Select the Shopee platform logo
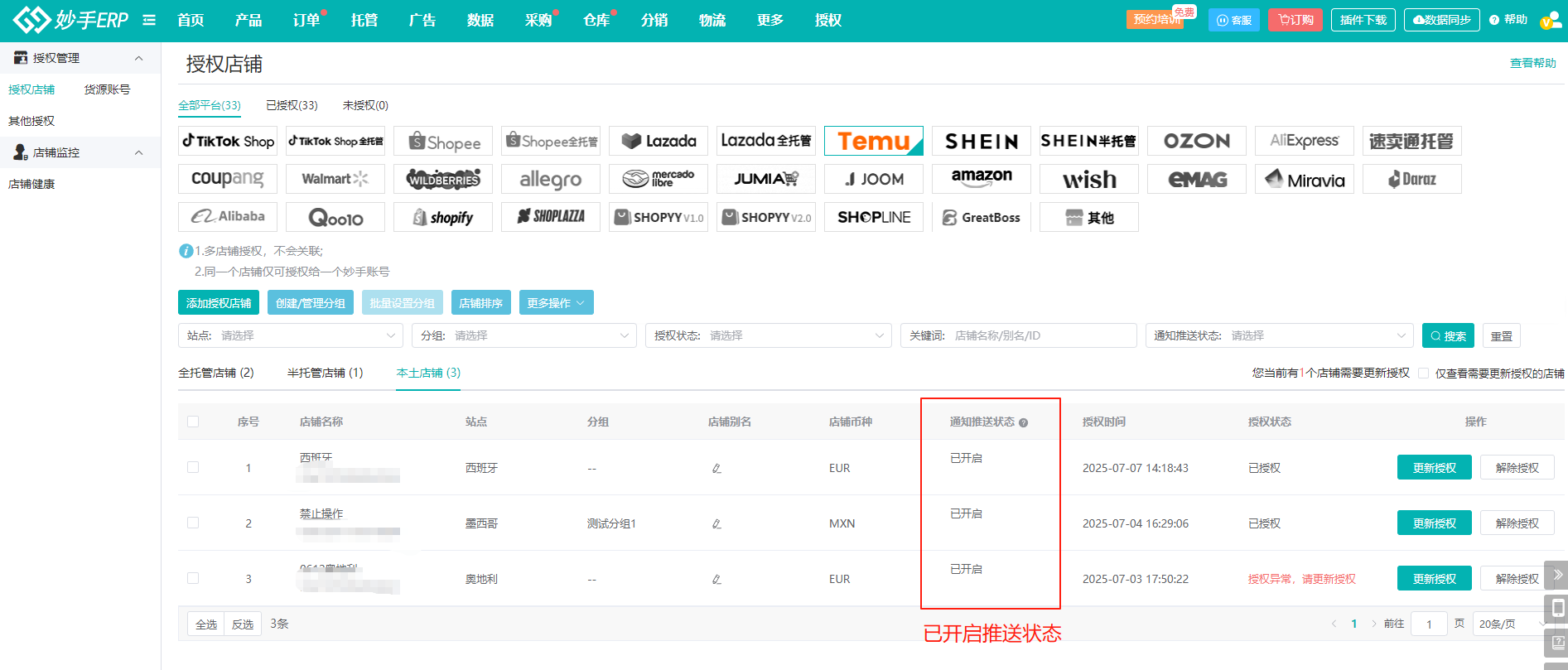This screenshot has width=1568, height=670. [443, 141]
